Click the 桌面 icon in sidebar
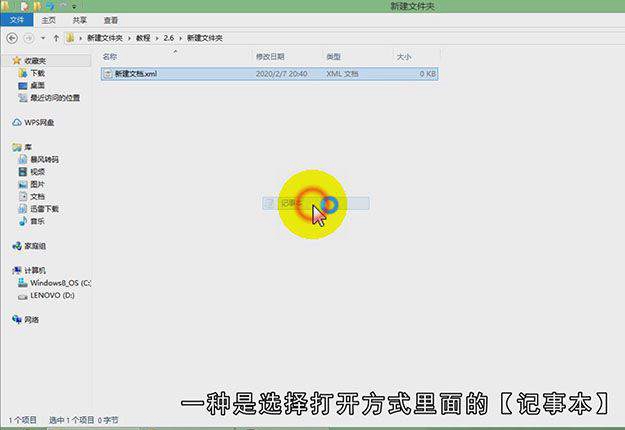Screen dimensions: 625x430 pyautogui.click(x=23, y=85)
